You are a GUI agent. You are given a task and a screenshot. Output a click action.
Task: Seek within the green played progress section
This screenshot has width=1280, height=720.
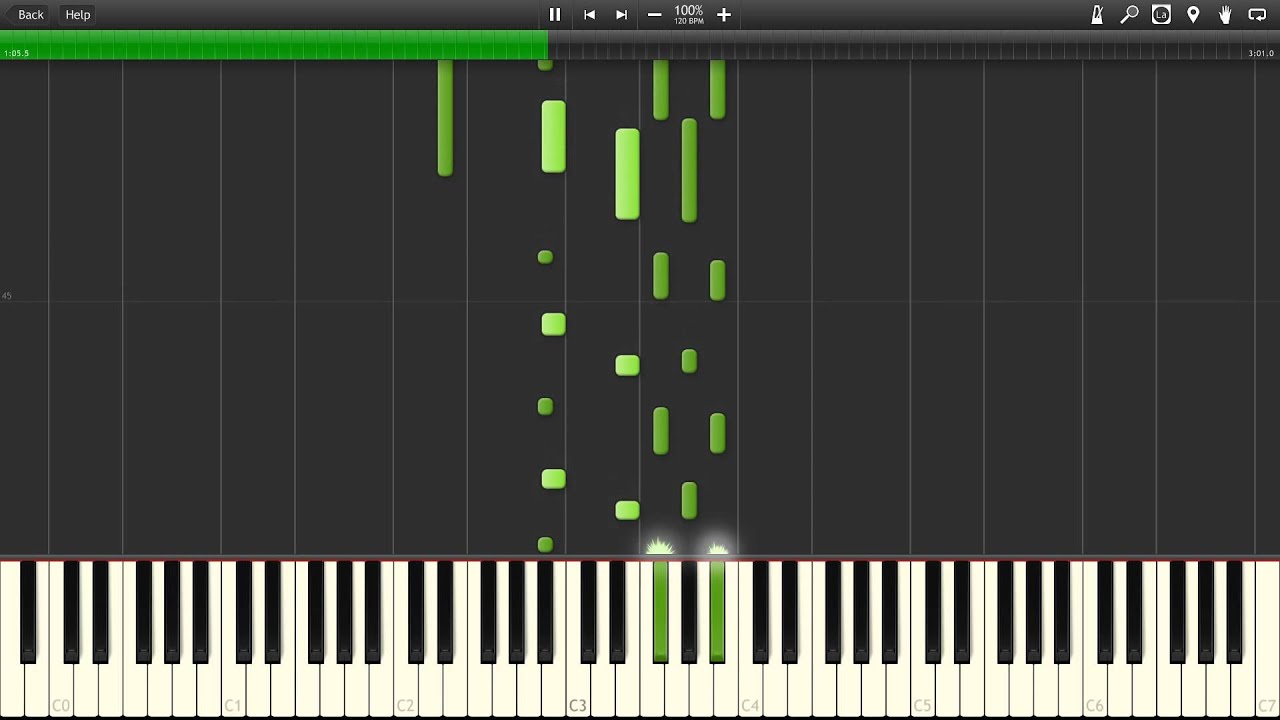270,46
